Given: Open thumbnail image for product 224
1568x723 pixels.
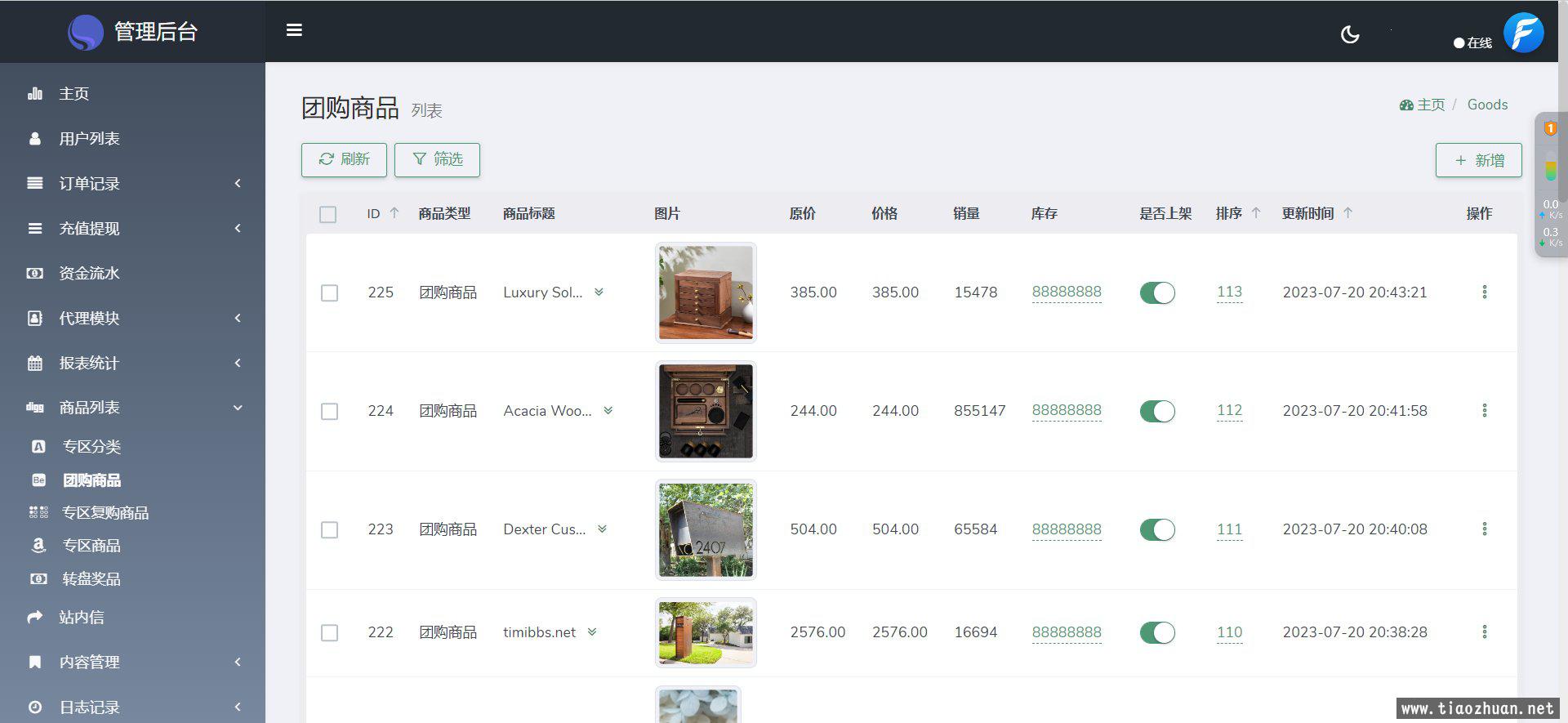Looking at the screenshot, I should [706, 411].
